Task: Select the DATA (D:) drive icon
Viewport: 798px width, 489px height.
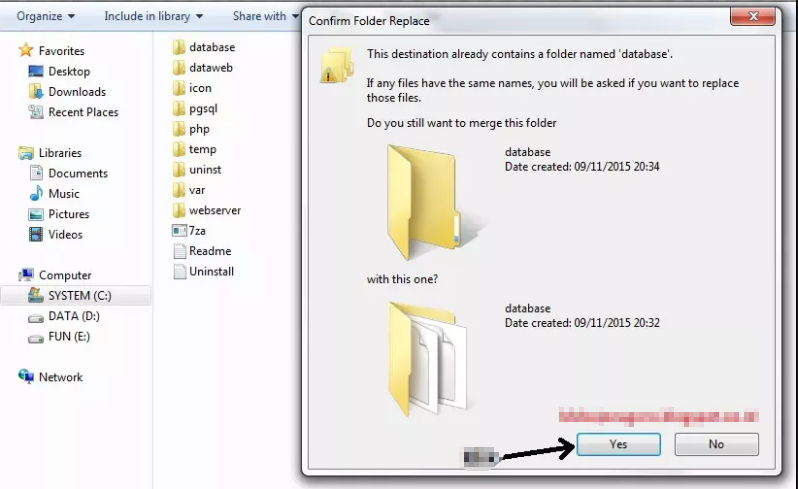Action: point(36,318)
